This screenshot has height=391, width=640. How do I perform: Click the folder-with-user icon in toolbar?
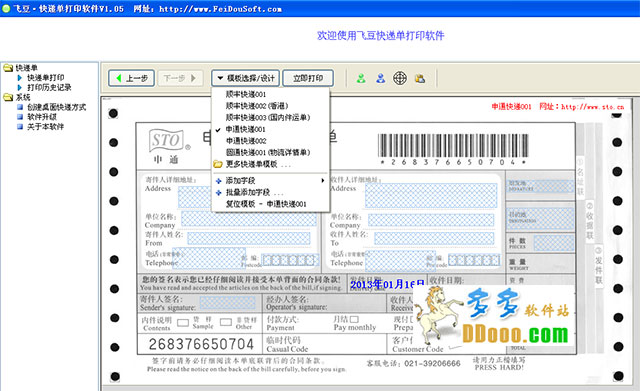(x=420, y=78)
